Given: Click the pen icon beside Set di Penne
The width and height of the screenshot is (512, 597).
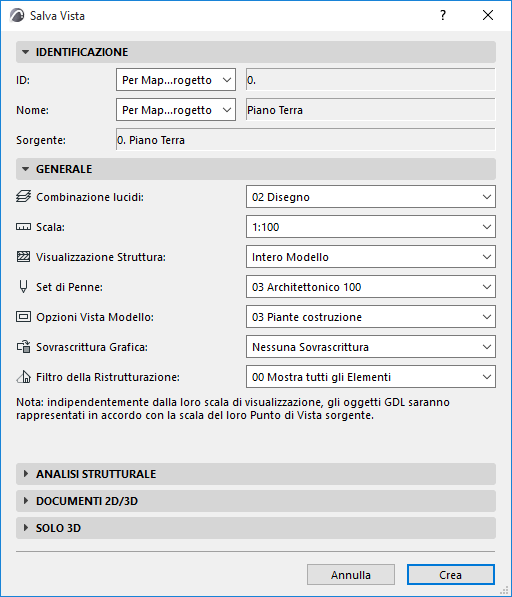Looking at the screenshot, I should click(x=23, y=287).
